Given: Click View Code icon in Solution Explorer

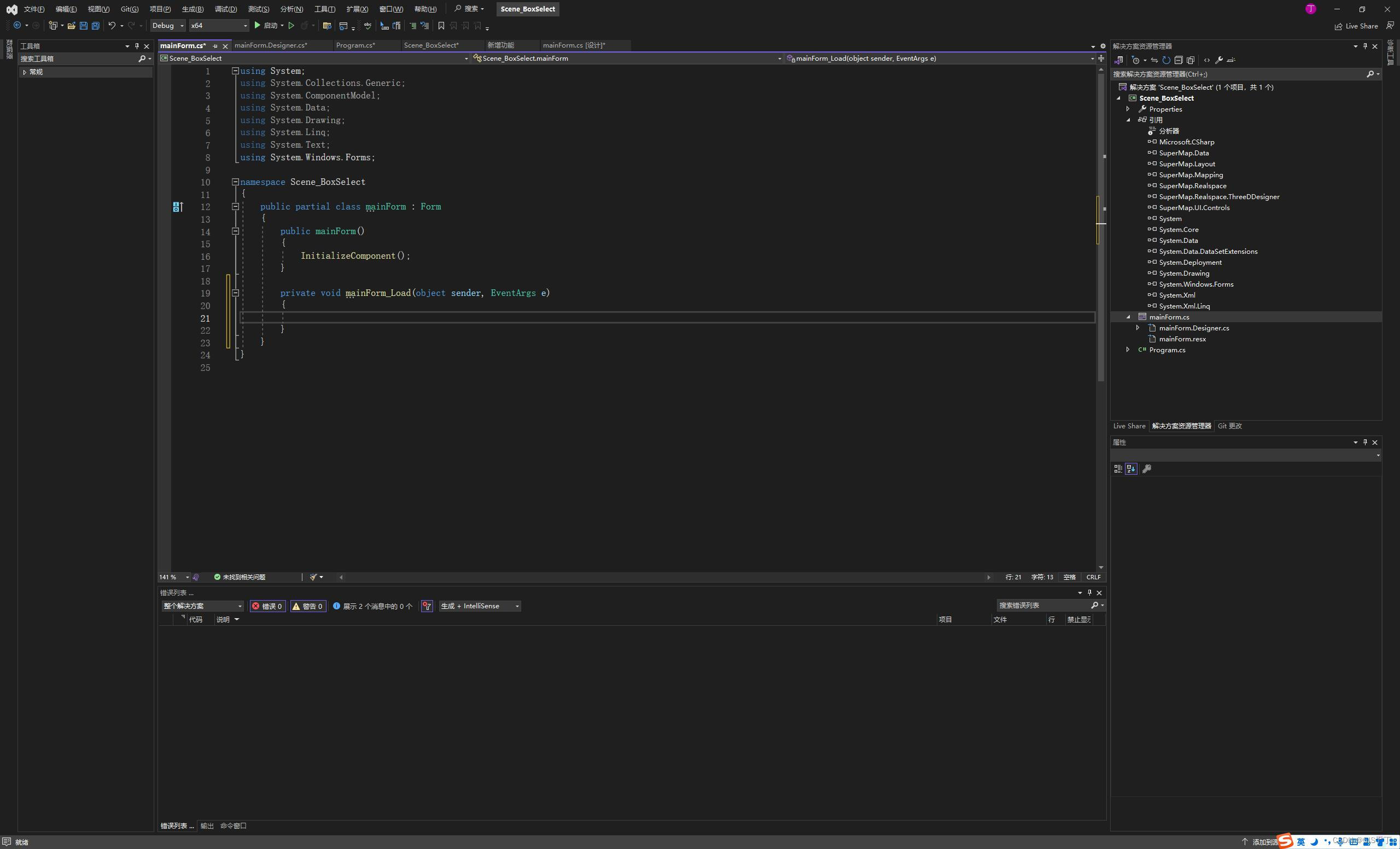Looking at the screenshot, I should [x=1207, y=60].
